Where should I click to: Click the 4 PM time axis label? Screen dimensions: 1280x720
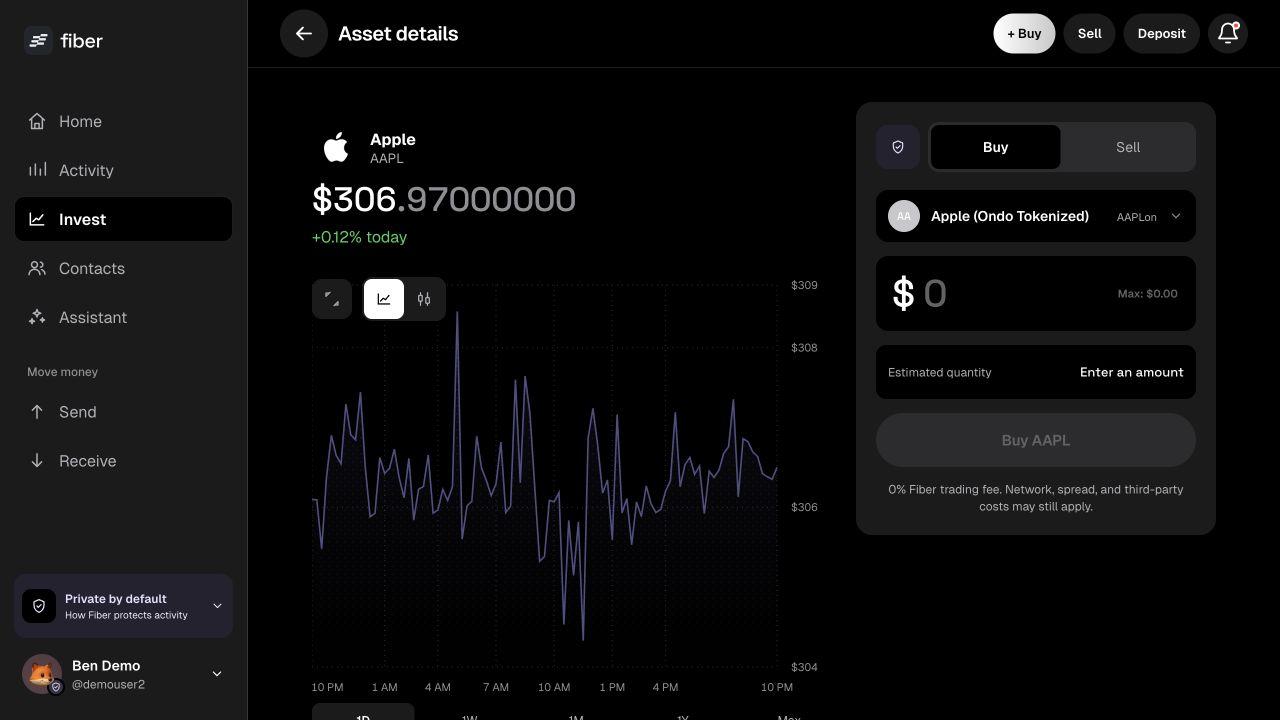point(665,687)
